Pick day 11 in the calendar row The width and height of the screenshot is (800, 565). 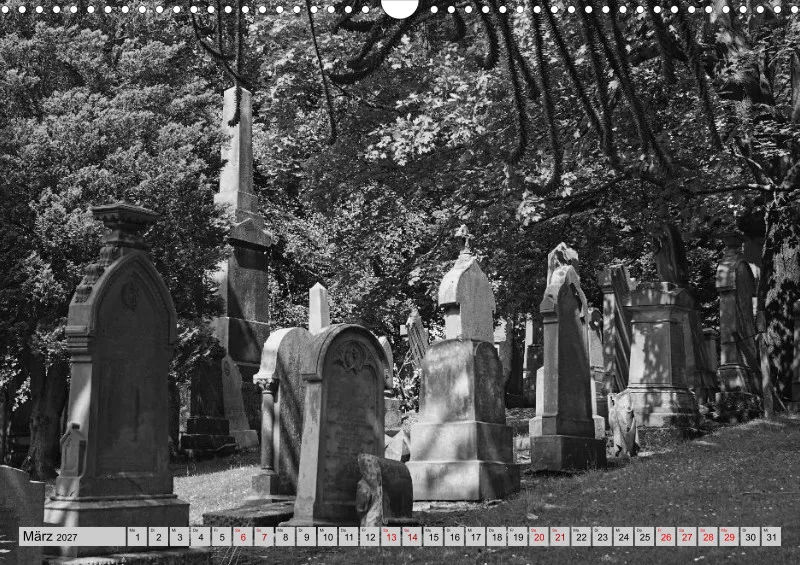pos(348,537)
